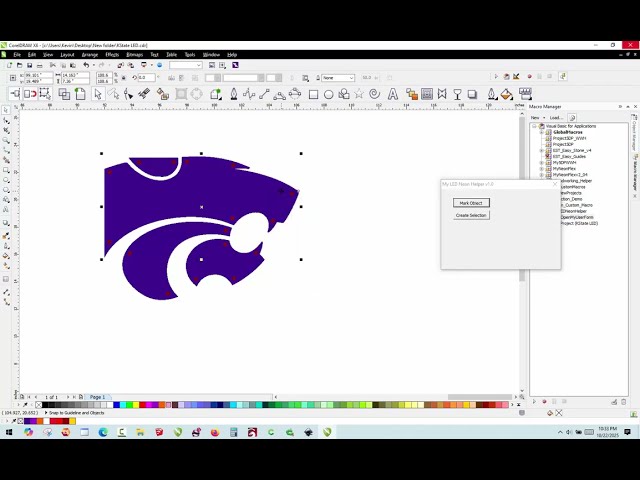Image resolution: width=640 pixels, height=480 pixels.
Task: Click the Outline pen nib icon near the fill bucket
Action: coord(492,94)
